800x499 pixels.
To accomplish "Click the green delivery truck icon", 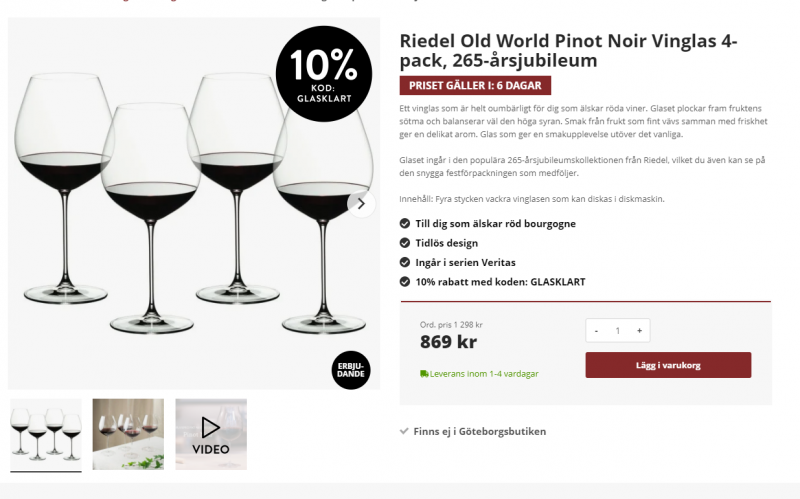I will 424,374.
